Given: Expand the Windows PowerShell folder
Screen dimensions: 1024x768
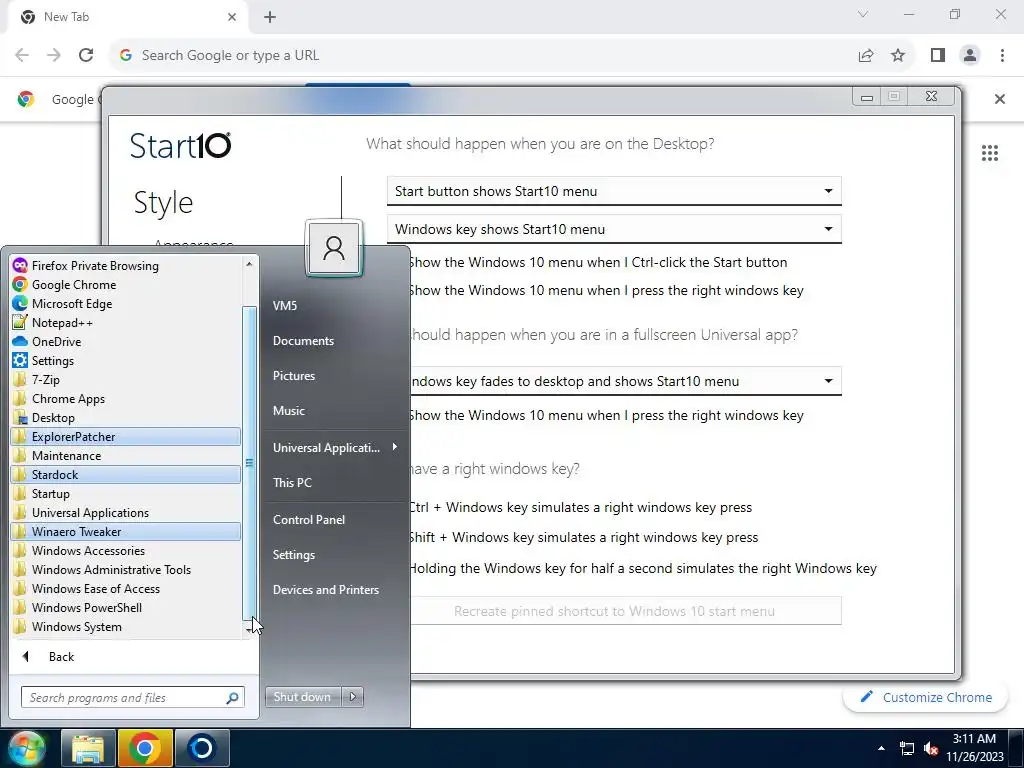Looking at the screenshot, I should click(x=125, y=607).
